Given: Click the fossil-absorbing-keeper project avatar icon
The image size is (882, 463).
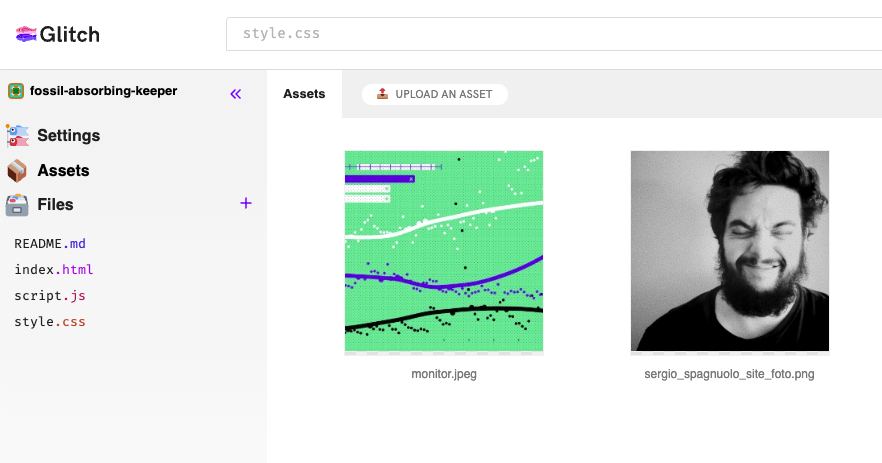Looking at the screenshot, I should [16, 91].
